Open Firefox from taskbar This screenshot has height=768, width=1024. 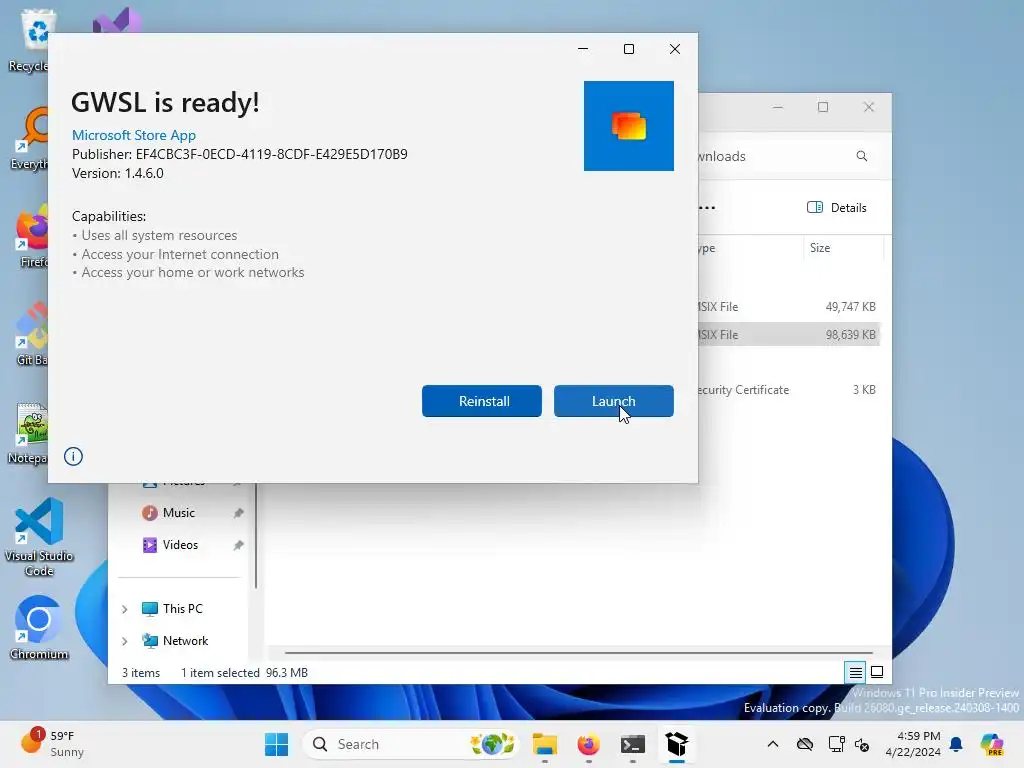[588, 744]
